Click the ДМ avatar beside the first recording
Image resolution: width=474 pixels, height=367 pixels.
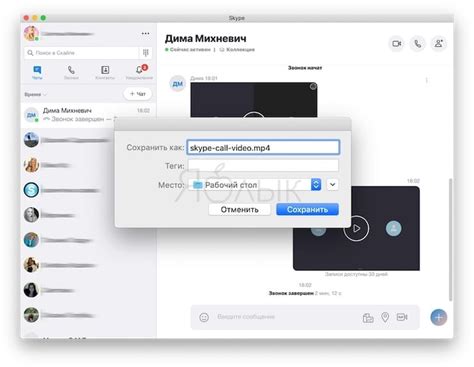click(x=177, y=83)
